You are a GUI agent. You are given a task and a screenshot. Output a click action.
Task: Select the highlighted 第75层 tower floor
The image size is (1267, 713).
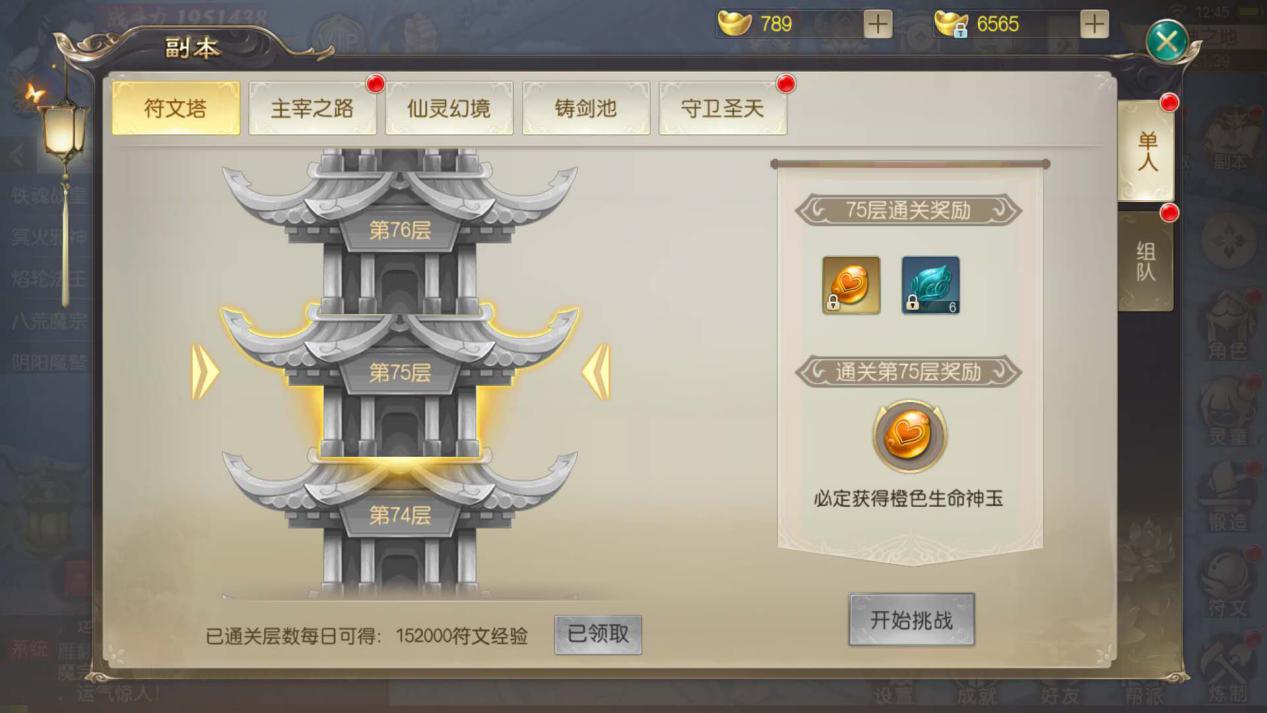point(400,373)
